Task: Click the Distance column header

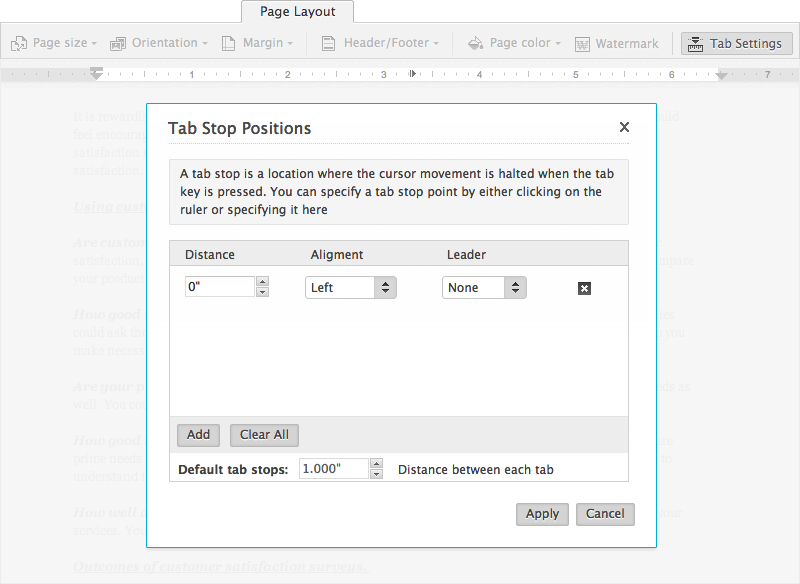Action: [x=210, y=255]
